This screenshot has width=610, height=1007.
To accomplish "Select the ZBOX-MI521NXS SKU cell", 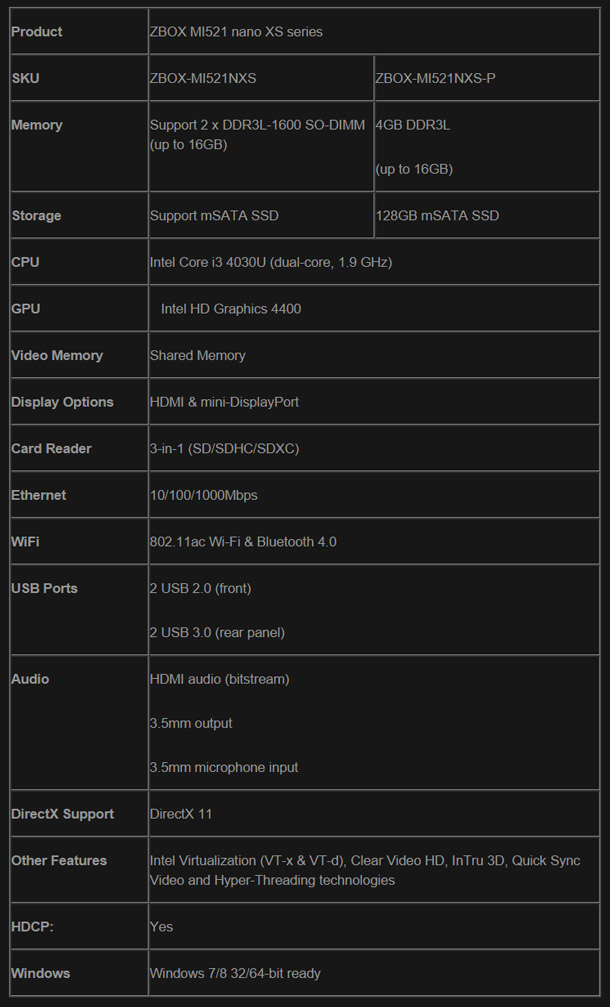I will [261, 78].
